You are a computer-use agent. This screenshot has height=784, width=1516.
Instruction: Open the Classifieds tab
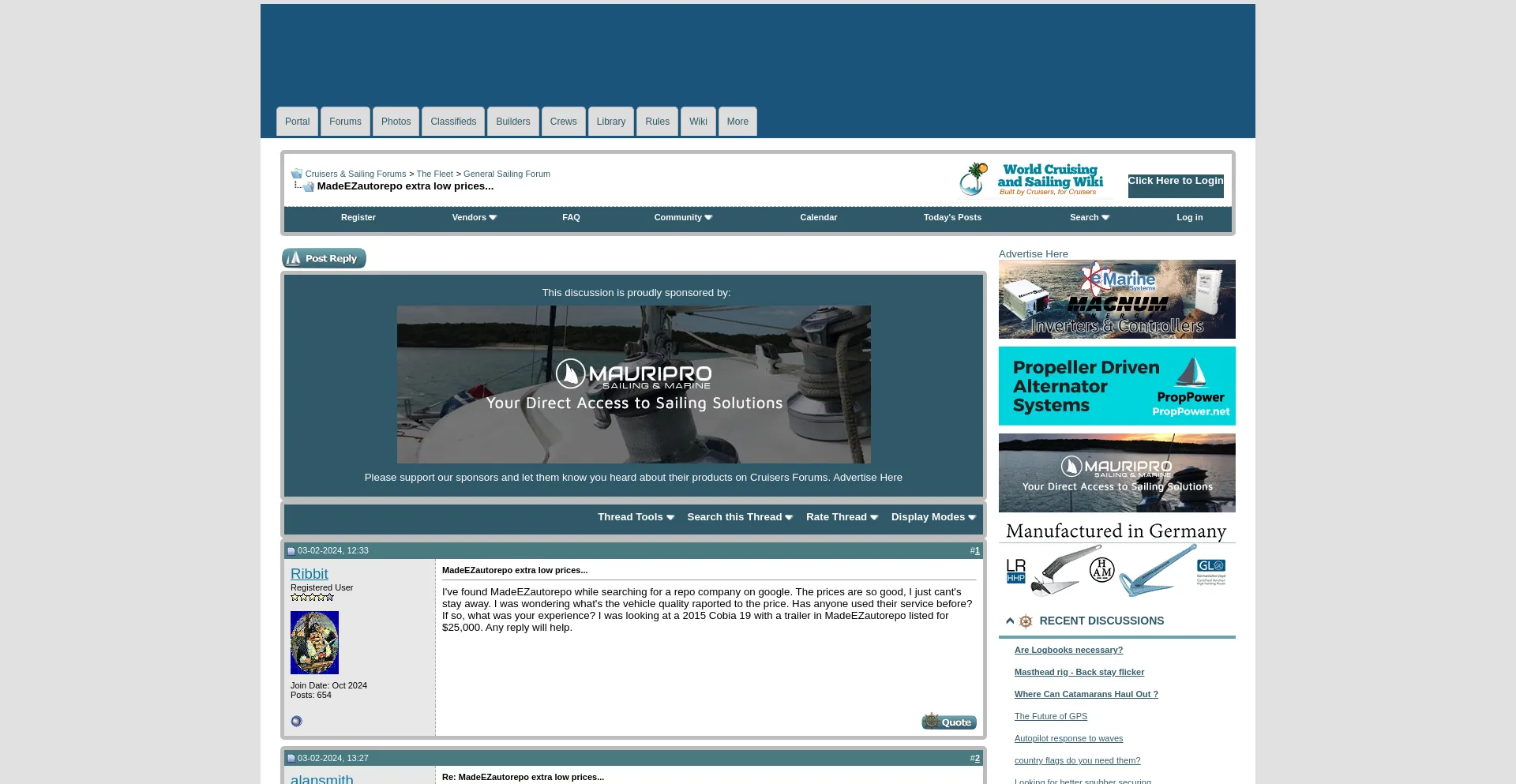pos(453,122)
